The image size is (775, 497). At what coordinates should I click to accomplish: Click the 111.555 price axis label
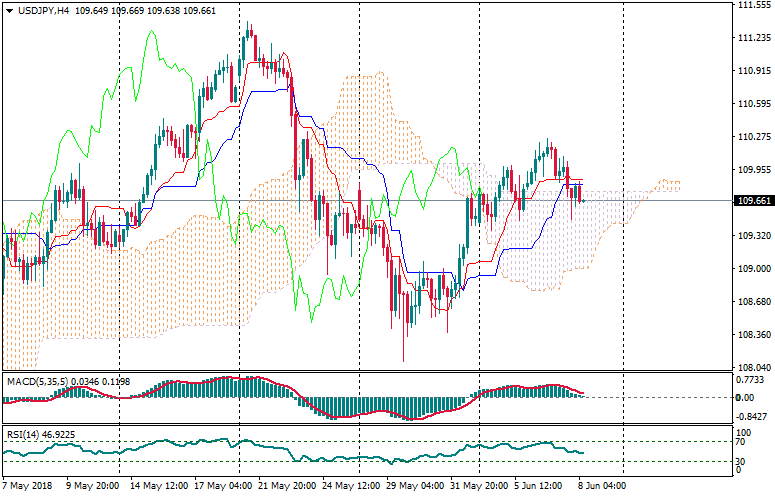pyautogui.click(x=752, y=5)
